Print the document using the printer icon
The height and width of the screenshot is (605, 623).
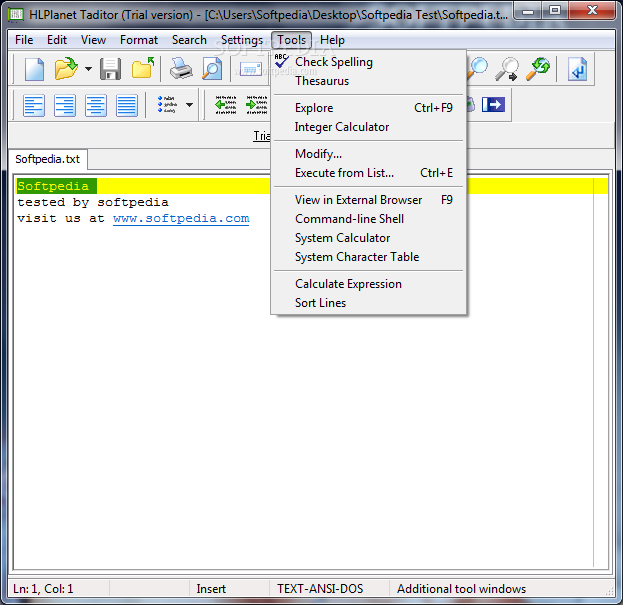[181, 69]
